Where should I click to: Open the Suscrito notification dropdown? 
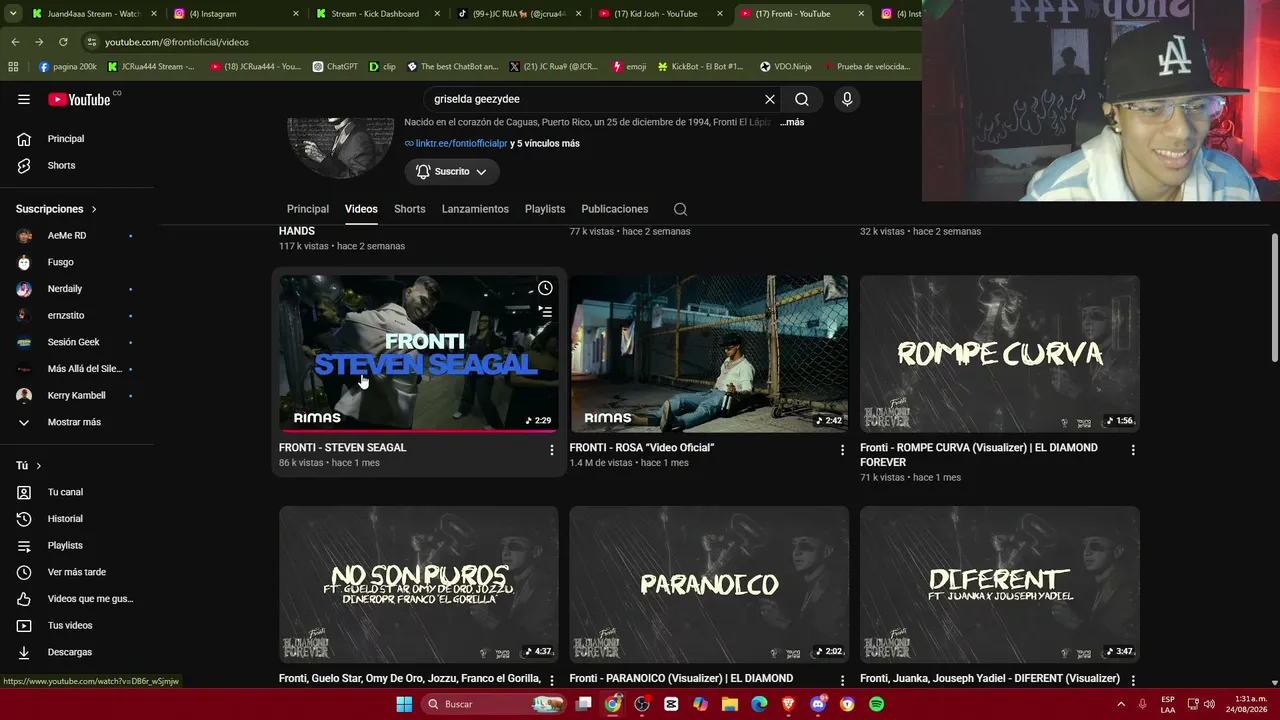[x=452, y=172]
